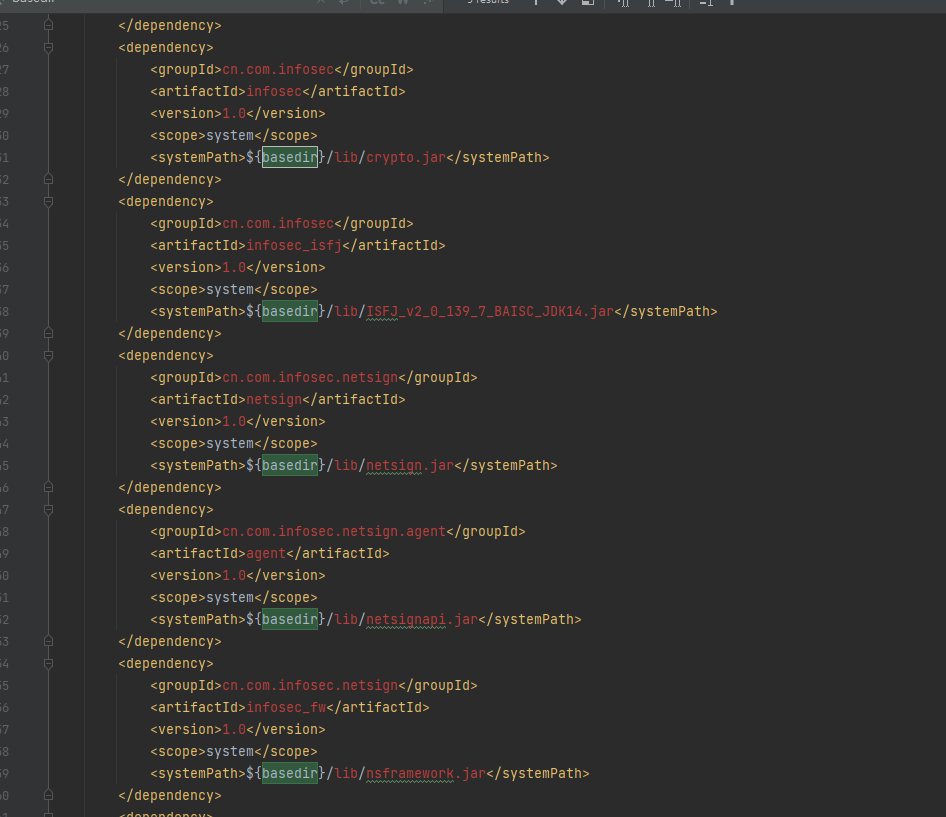
Task: Click the gutter marker icon beside line 39
Action: click(47, 333)
